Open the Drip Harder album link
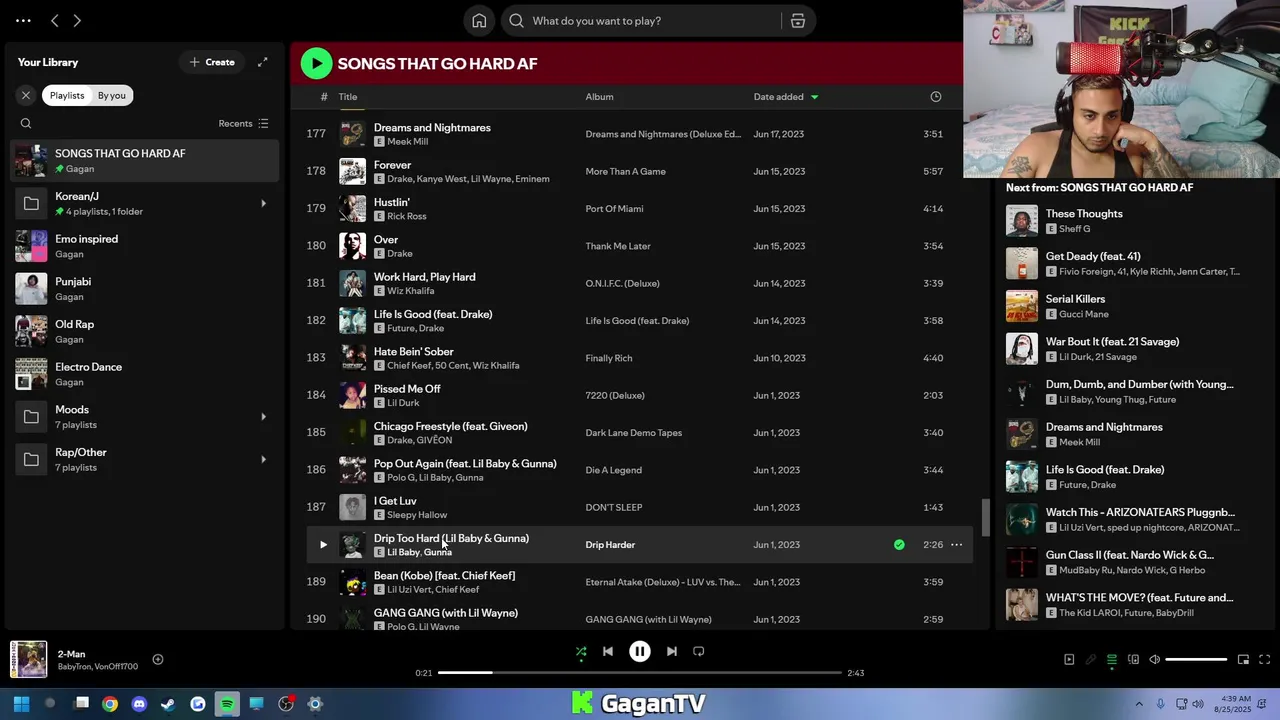Screen dimensions: 1280x720 point(610,545)
